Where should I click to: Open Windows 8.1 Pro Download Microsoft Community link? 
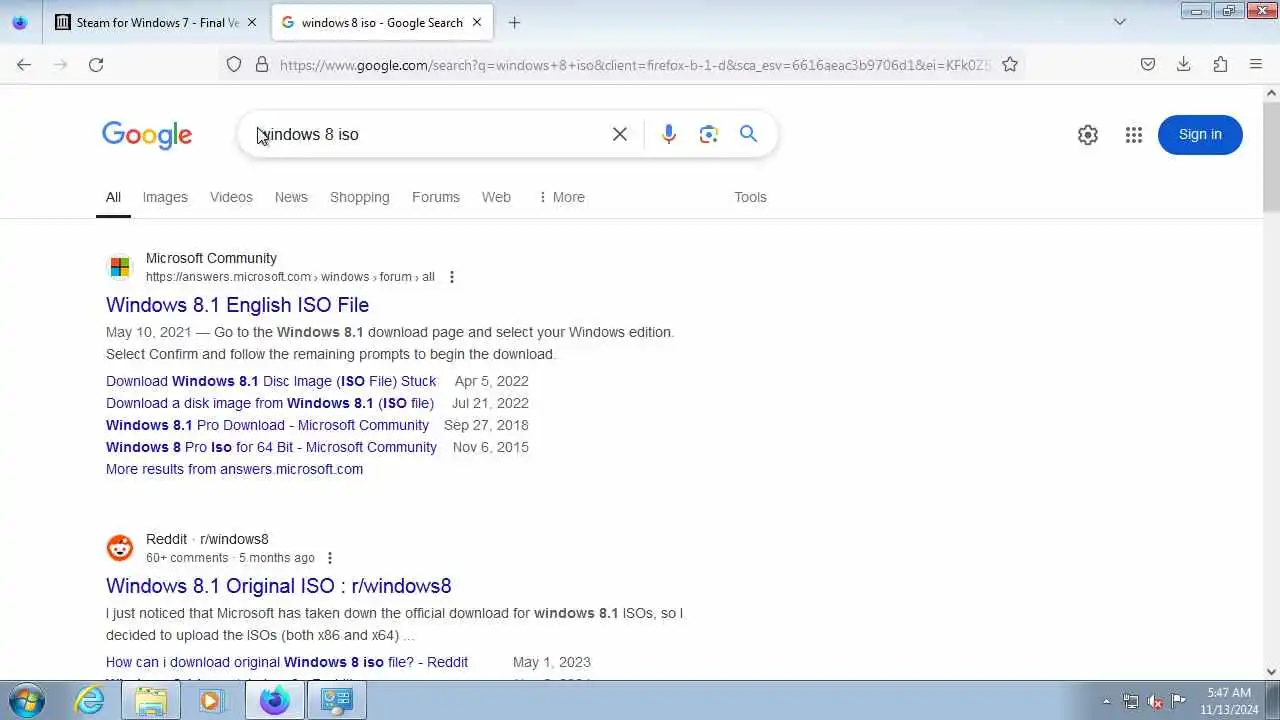tap(267, 425)
